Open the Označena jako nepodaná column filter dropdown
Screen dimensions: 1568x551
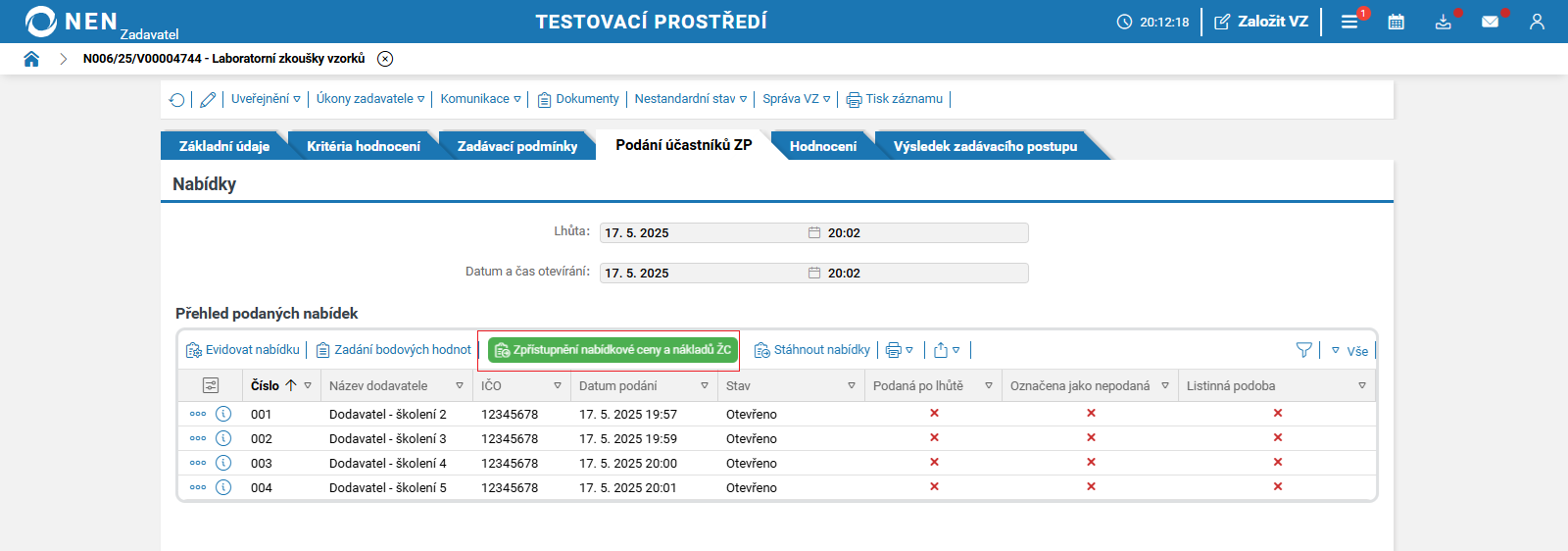click(x=1165, y=386)
